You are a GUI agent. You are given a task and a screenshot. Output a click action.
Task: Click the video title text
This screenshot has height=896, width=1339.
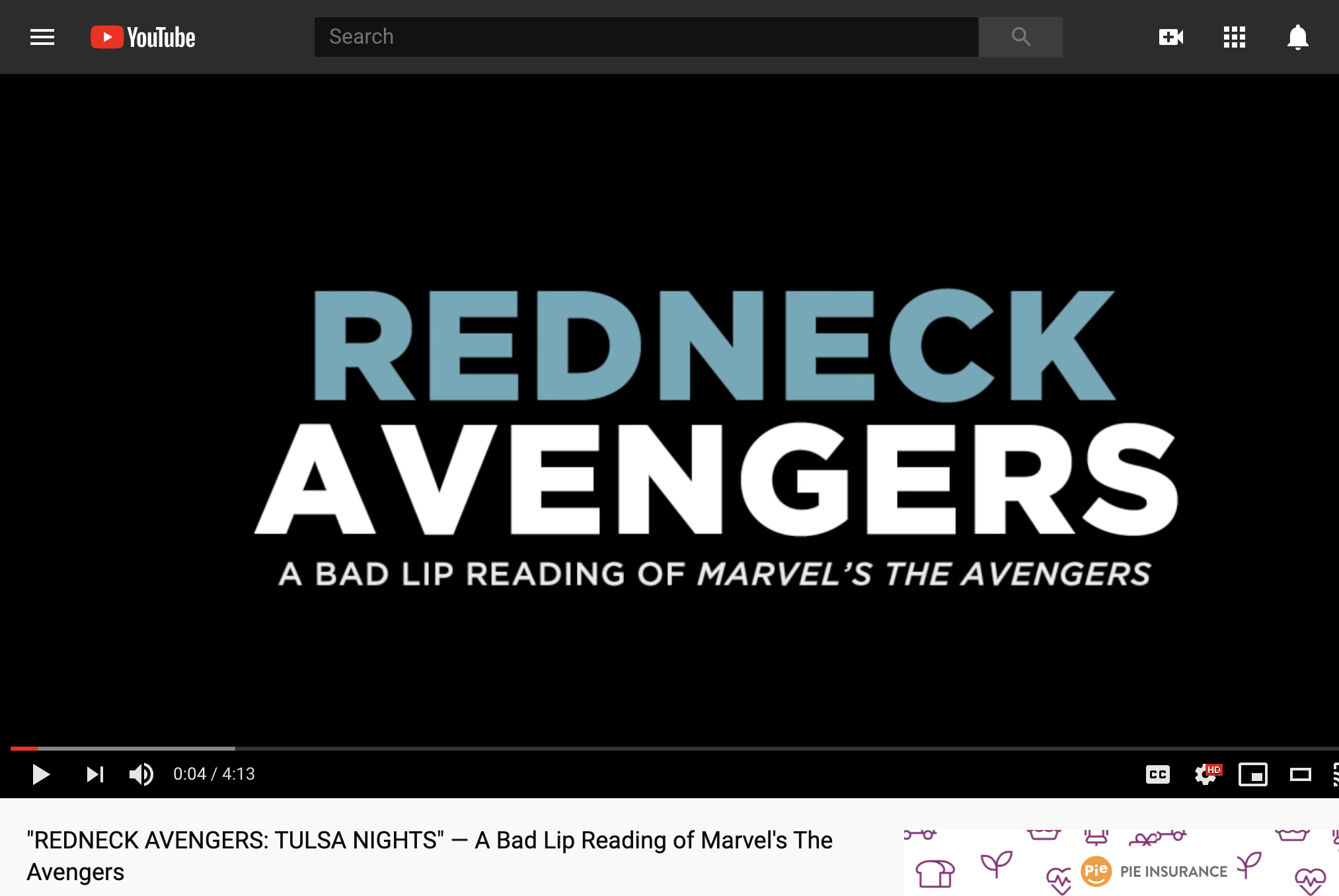(430, 856)
